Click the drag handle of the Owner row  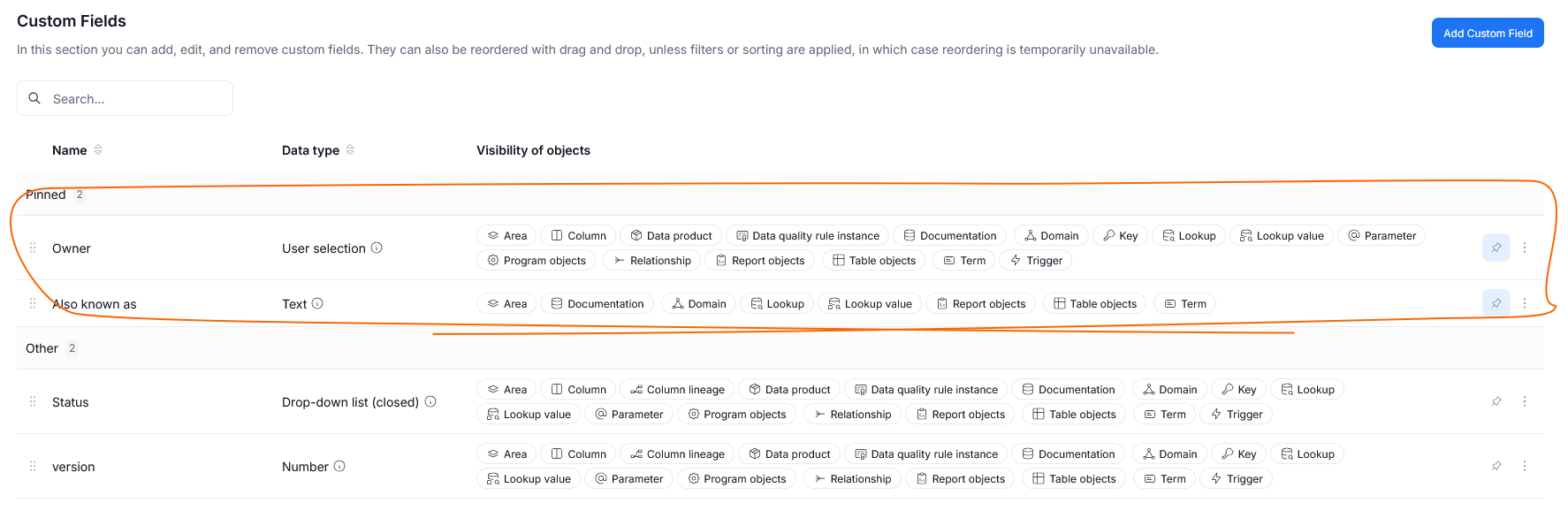(x=33, y=248)
